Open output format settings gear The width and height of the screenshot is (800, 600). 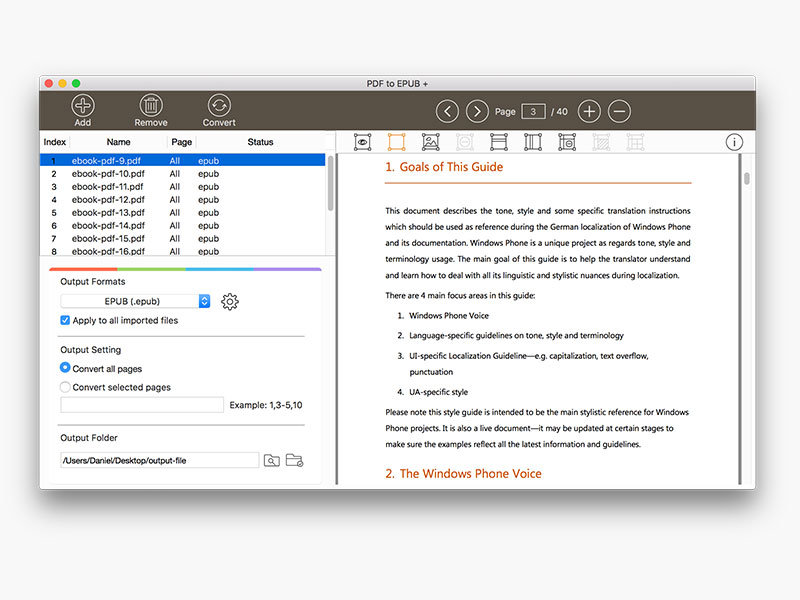pos(230,301)
